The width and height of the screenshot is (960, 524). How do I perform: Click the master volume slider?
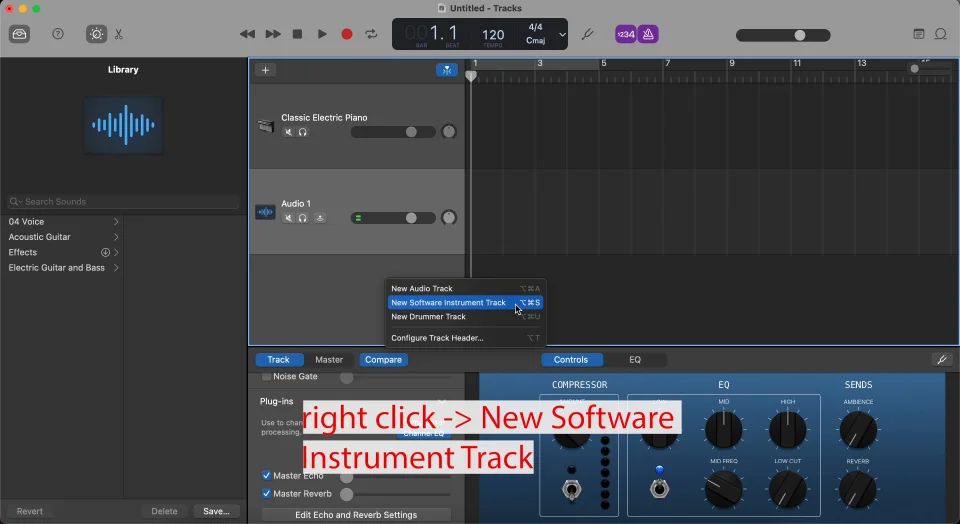click(x=783, y=35)
